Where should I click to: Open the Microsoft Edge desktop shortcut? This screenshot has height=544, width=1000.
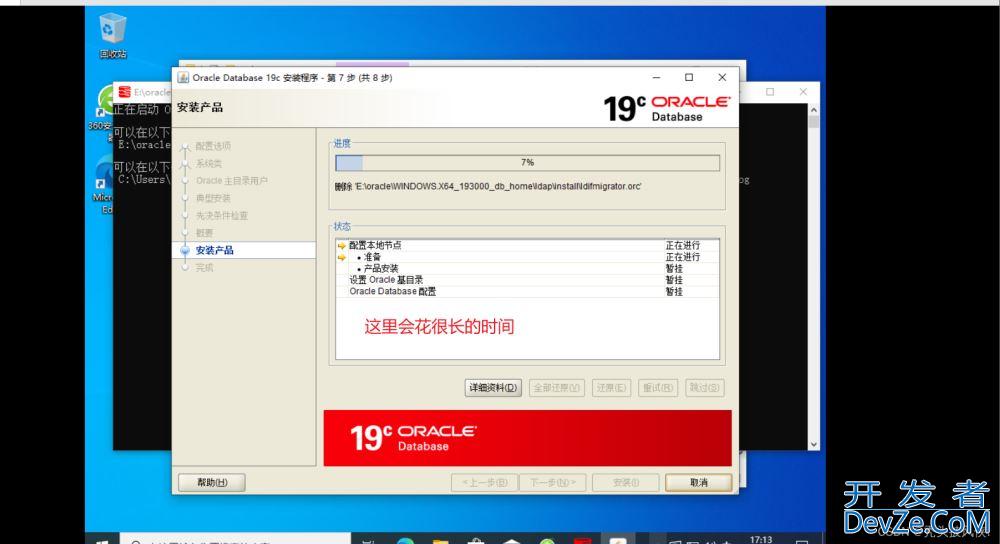(x=104, y=175)
